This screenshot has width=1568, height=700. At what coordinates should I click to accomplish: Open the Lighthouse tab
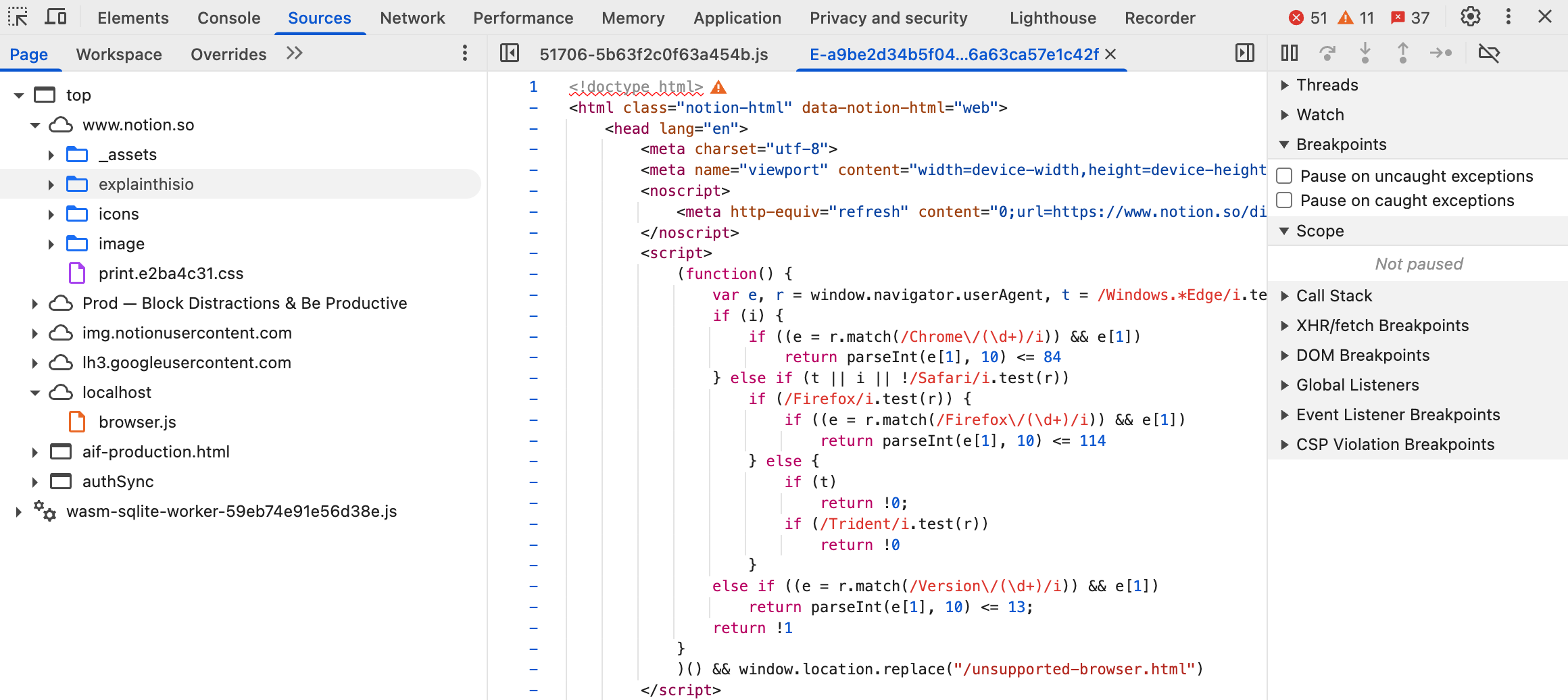(1053, 18)
